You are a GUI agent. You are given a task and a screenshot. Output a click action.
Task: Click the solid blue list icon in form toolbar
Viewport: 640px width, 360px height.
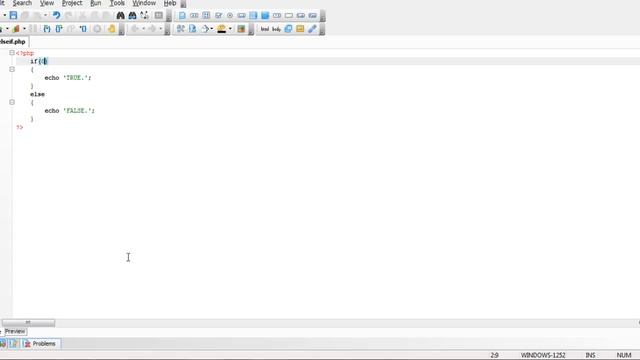point(265,16)
